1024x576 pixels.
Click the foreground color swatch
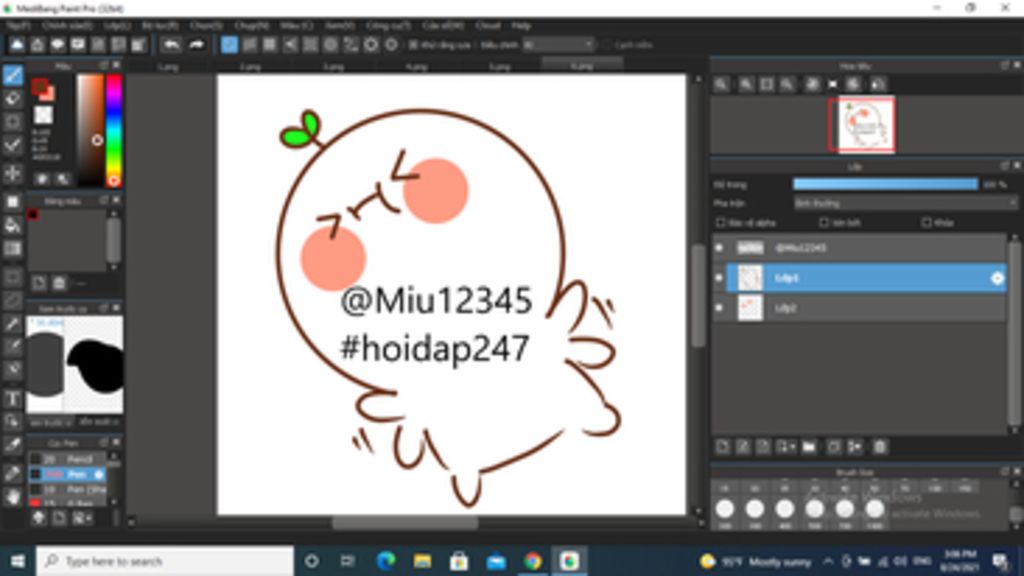point(40,86)
